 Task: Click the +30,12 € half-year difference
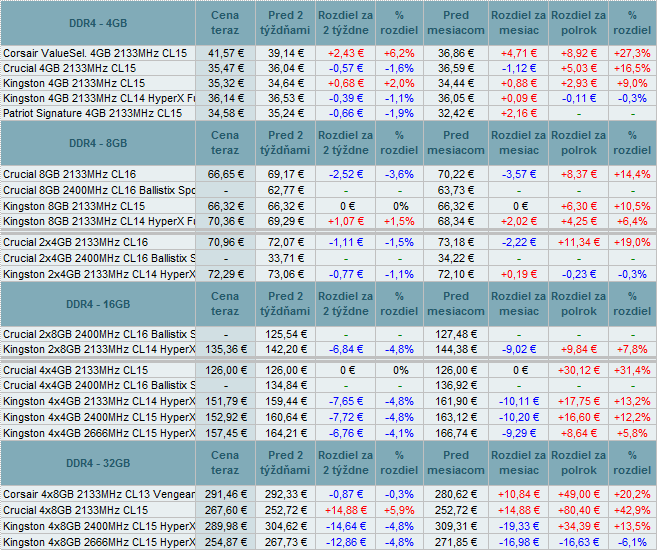[x=579, y=370]
